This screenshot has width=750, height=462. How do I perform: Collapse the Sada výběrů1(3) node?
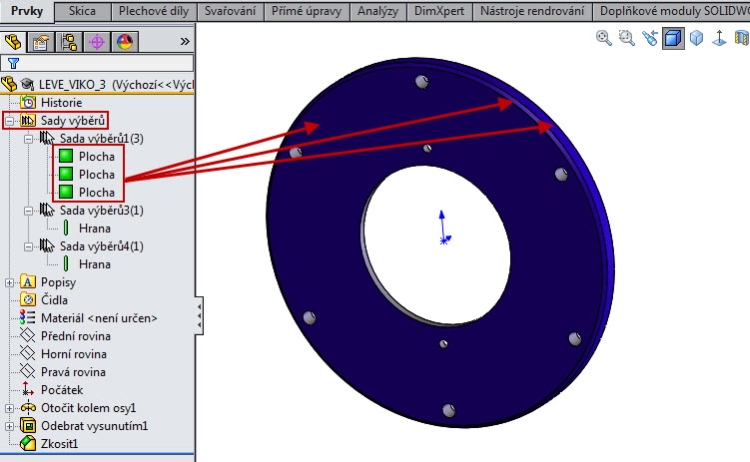click(28, 139)
